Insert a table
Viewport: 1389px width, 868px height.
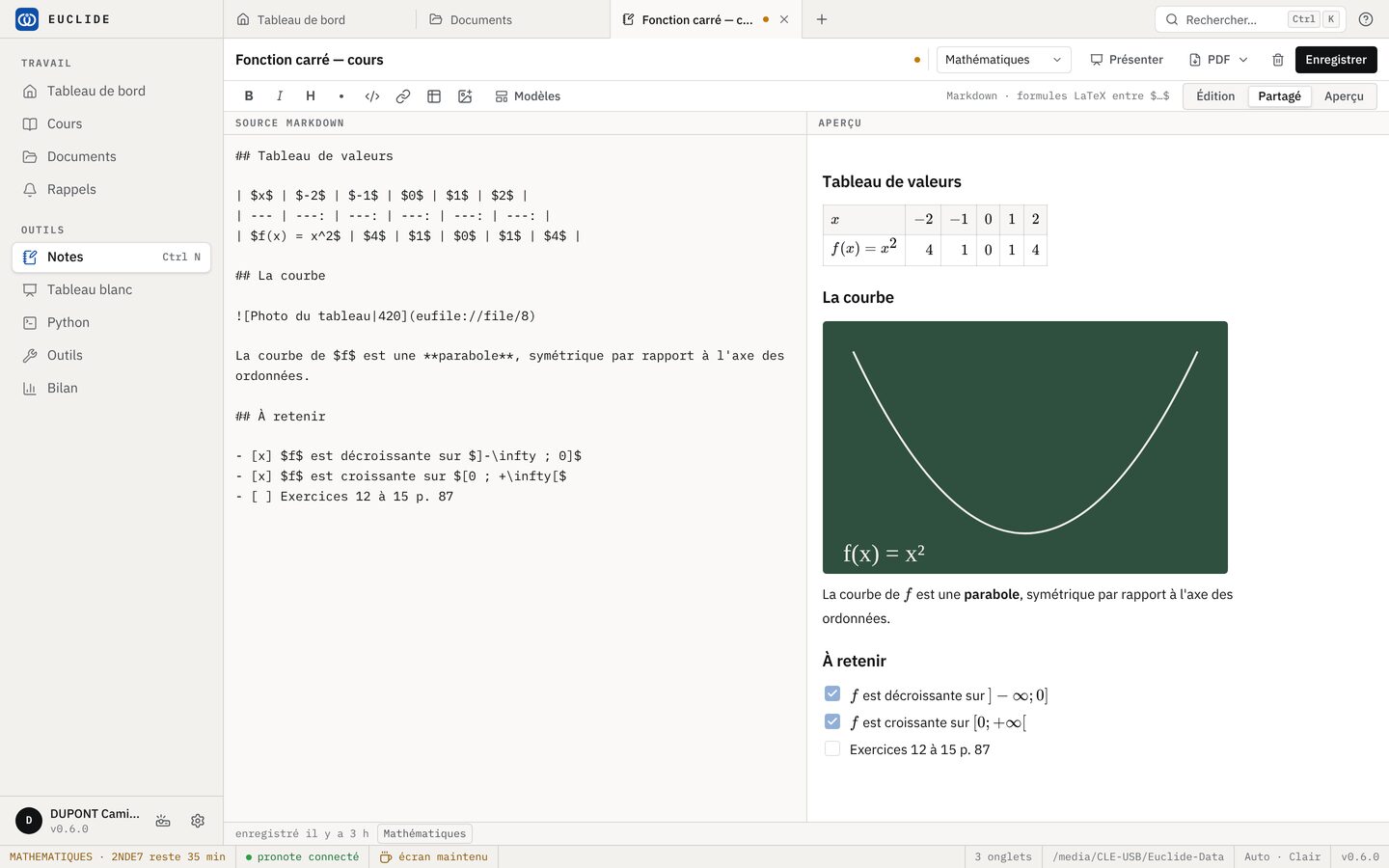434,96
